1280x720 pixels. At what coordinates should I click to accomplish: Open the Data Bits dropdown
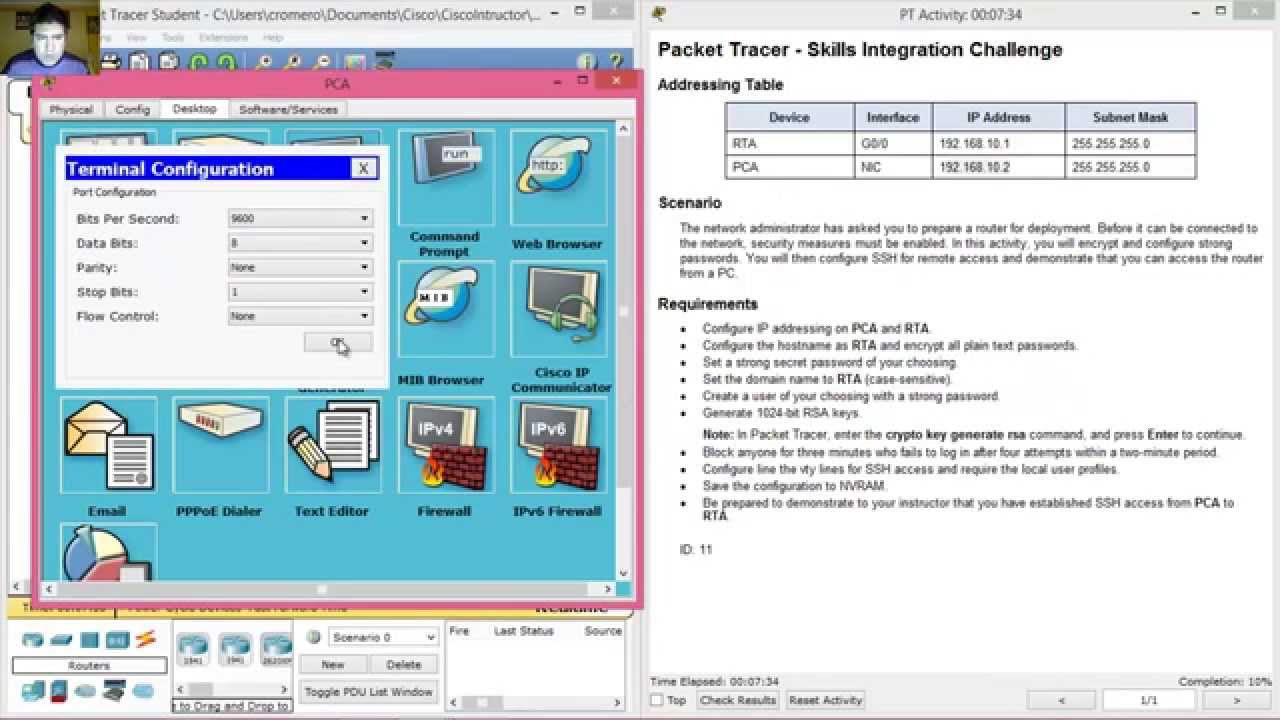click(x=300, y=243)
